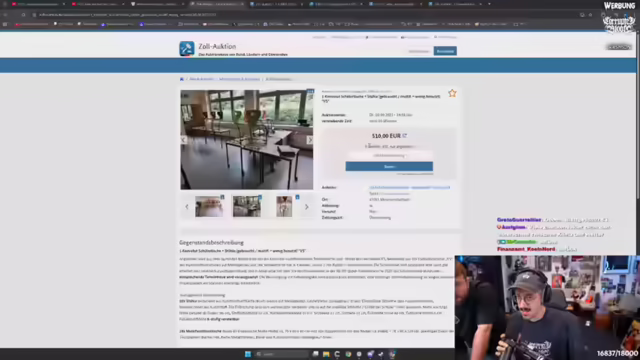
Task: Click the Windows taskbar search box
Action: tap(281, 354)
